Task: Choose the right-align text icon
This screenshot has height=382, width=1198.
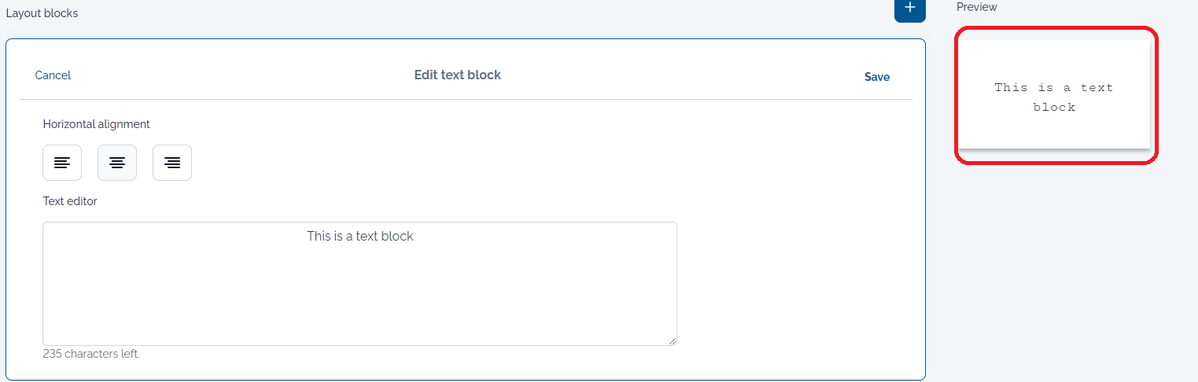Action: click(172, 163)
